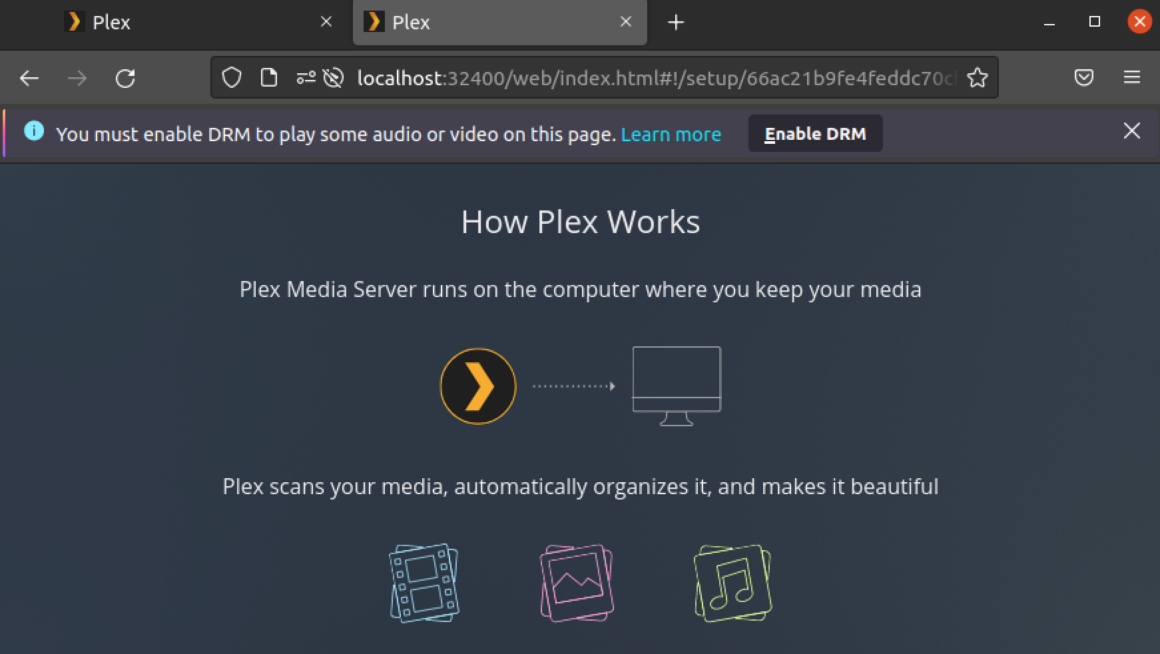
Task: Open a new browser tab
Action: pyautogui.click(x=676, y=22)
